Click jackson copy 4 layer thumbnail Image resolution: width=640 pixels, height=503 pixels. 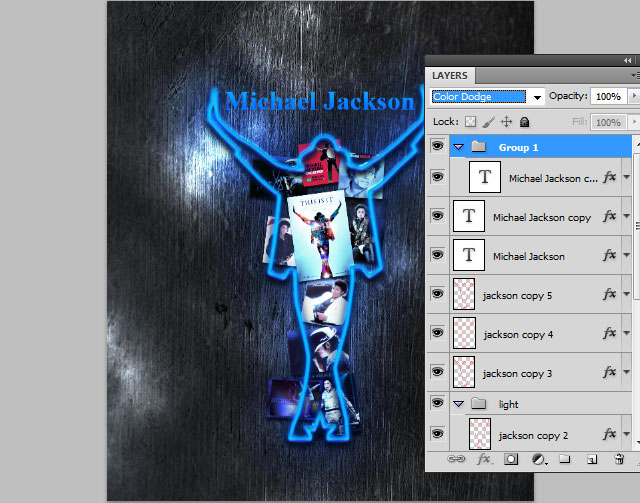click(x=464, y=333)
